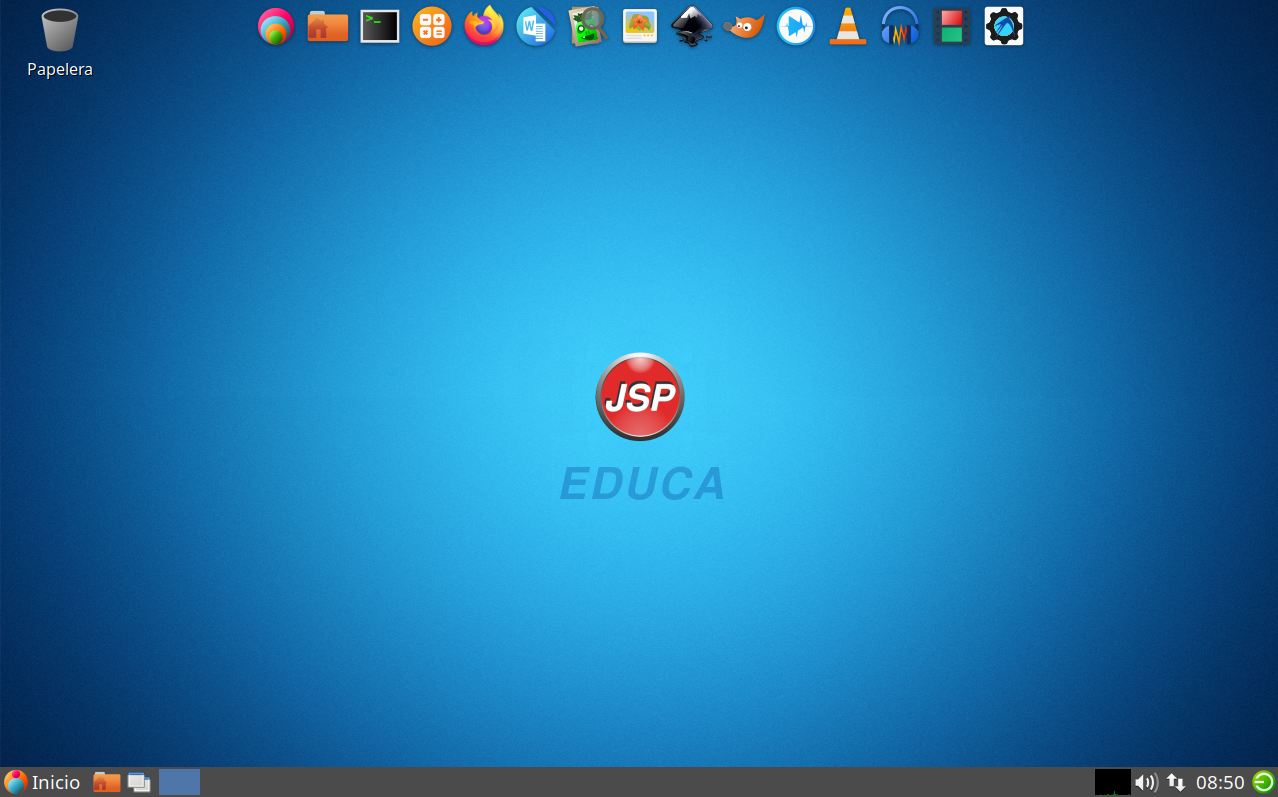Launch the headphones audio editor icon
Screen dimensions: 1278x797
click(900, 26)
